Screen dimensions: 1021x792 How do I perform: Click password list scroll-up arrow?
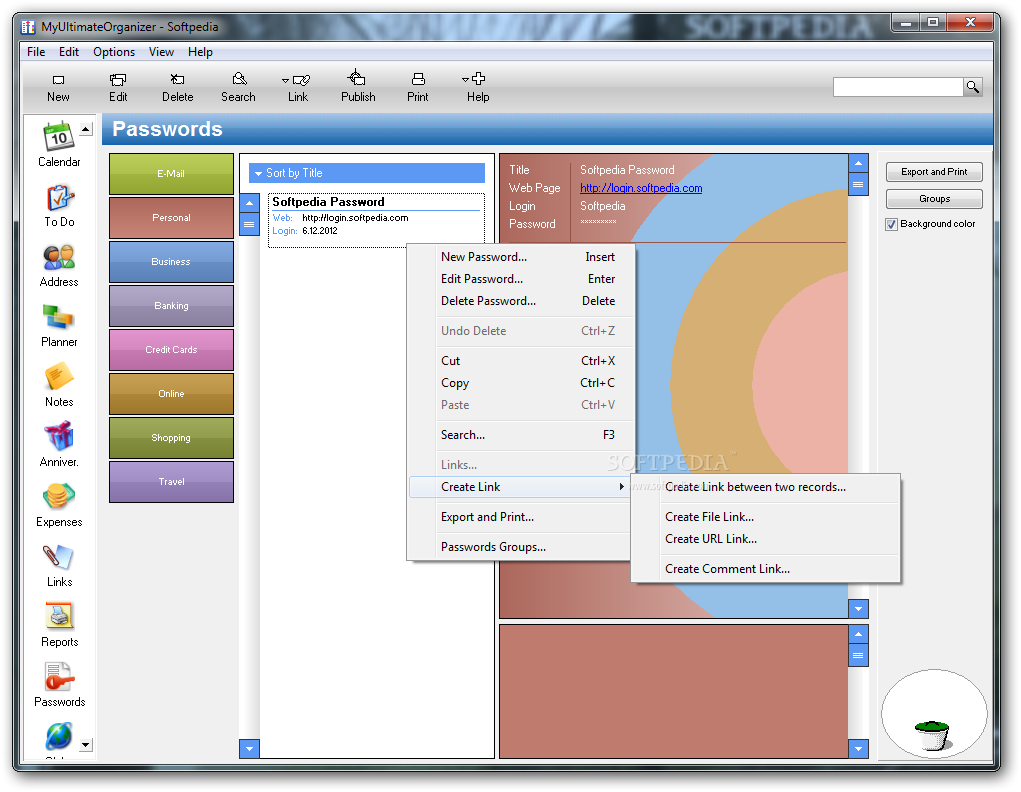pyautogui.click(x=249, y=203)
